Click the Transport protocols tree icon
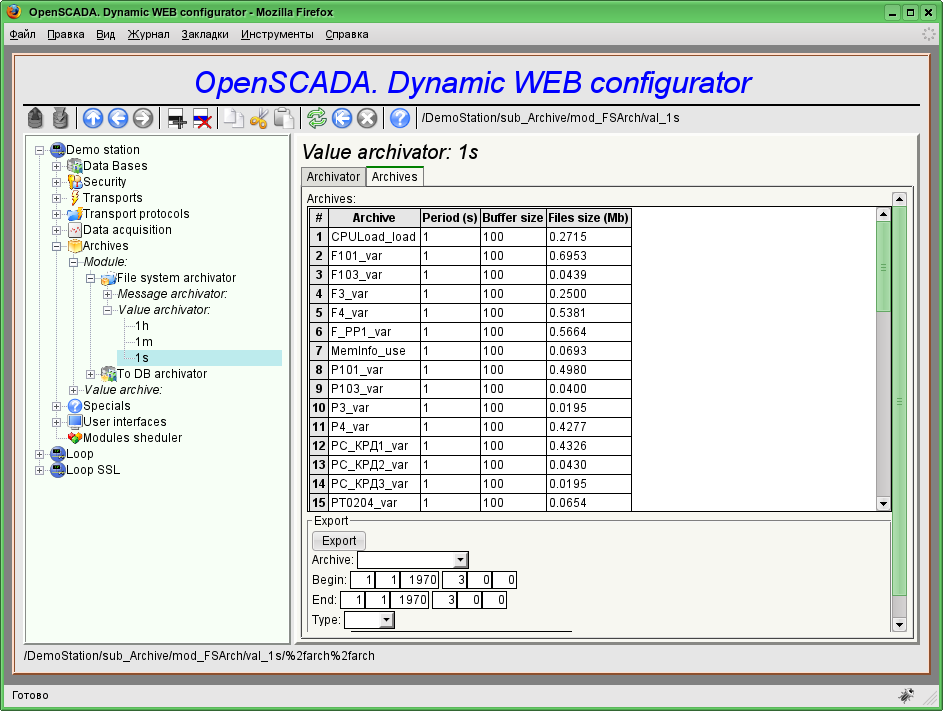This screenshot has height=711, width=943. point(75,214)
